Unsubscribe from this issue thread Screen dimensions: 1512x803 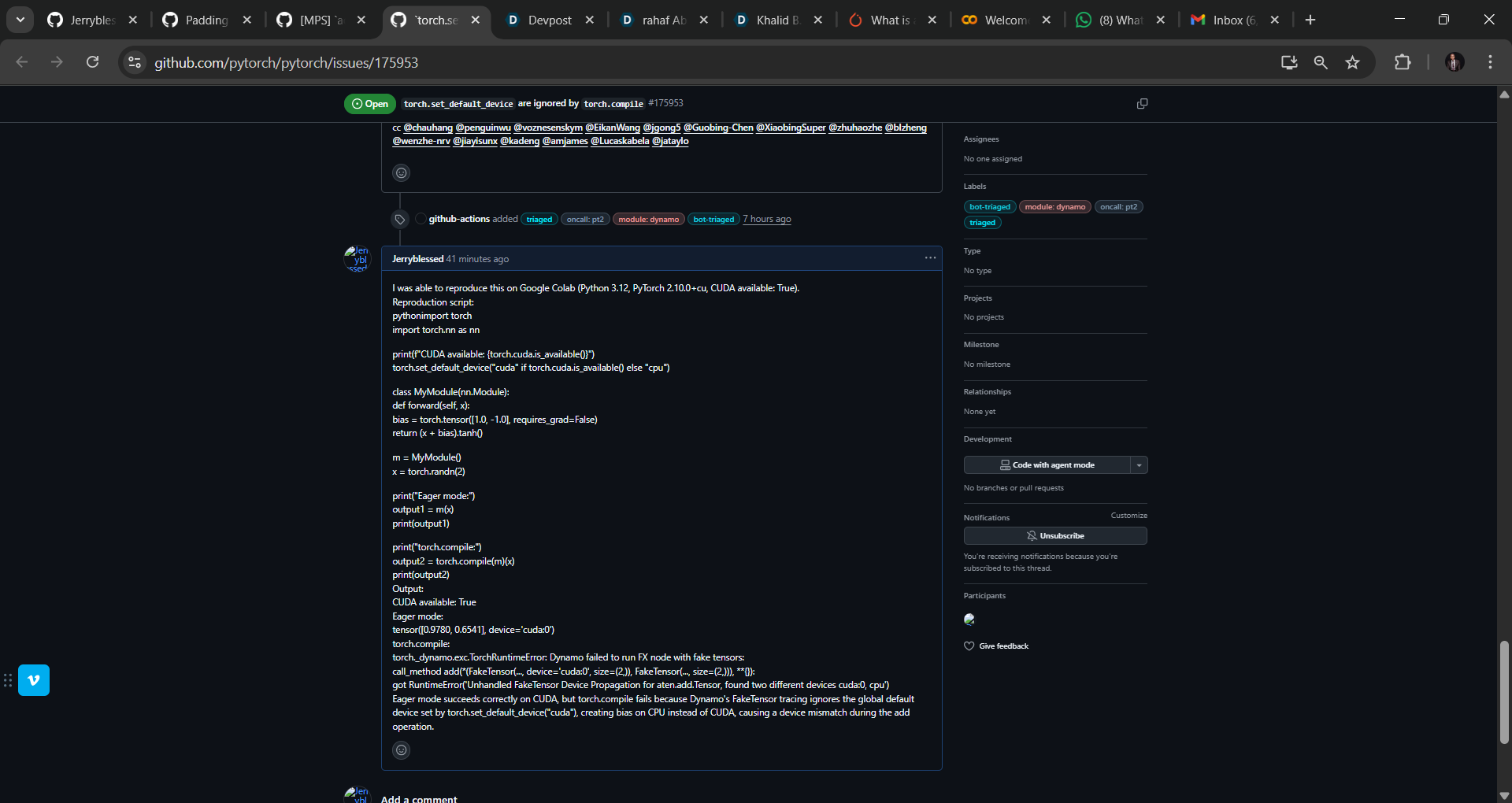[1055, 536]
